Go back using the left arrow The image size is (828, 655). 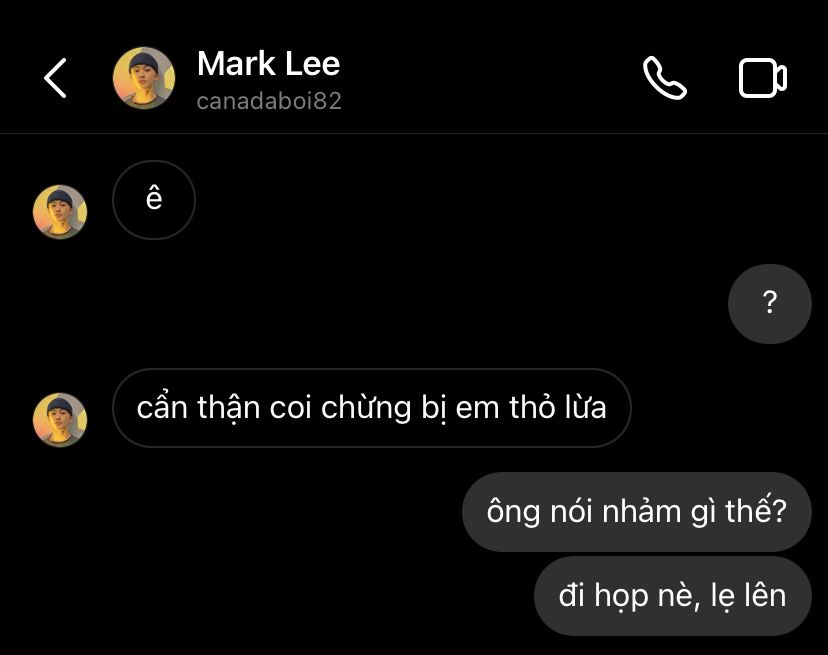pyautogui.click(x=55, y=78)
